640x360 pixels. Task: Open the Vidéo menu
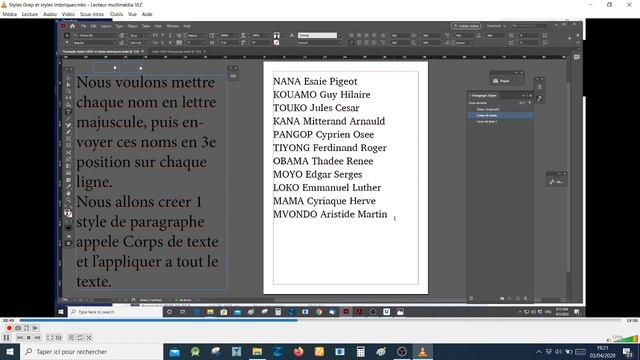coord(68,14)
